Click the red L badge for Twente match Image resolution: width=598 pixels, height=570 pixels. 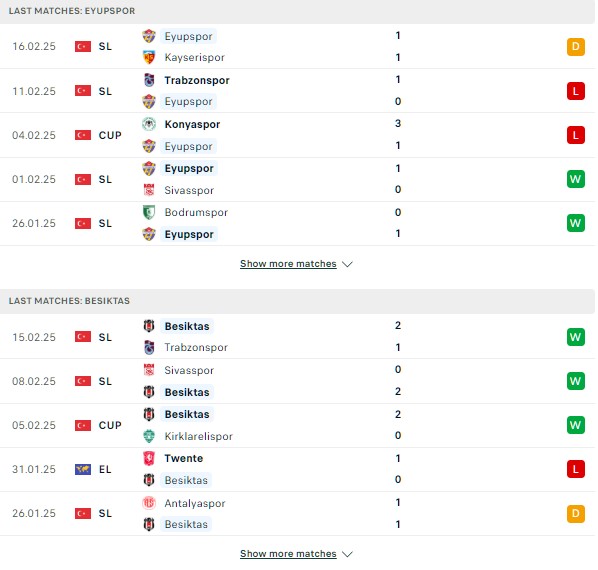point(575,469)
